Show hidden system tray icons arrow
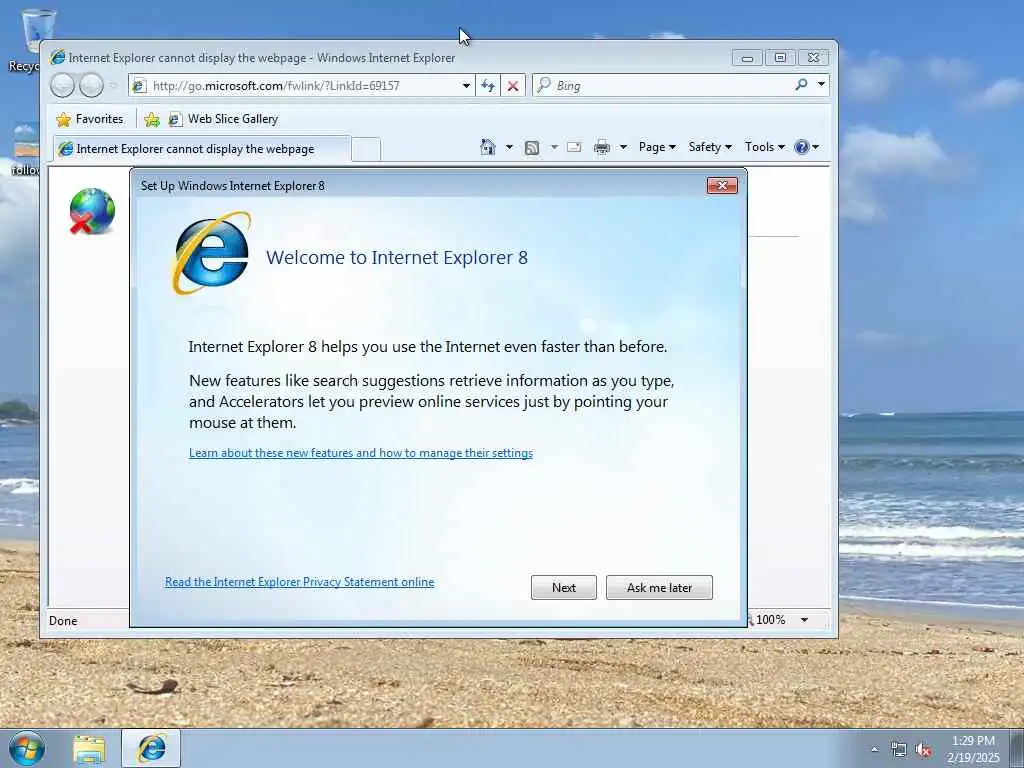The image size is (1024, 768). tap(875, 749)
